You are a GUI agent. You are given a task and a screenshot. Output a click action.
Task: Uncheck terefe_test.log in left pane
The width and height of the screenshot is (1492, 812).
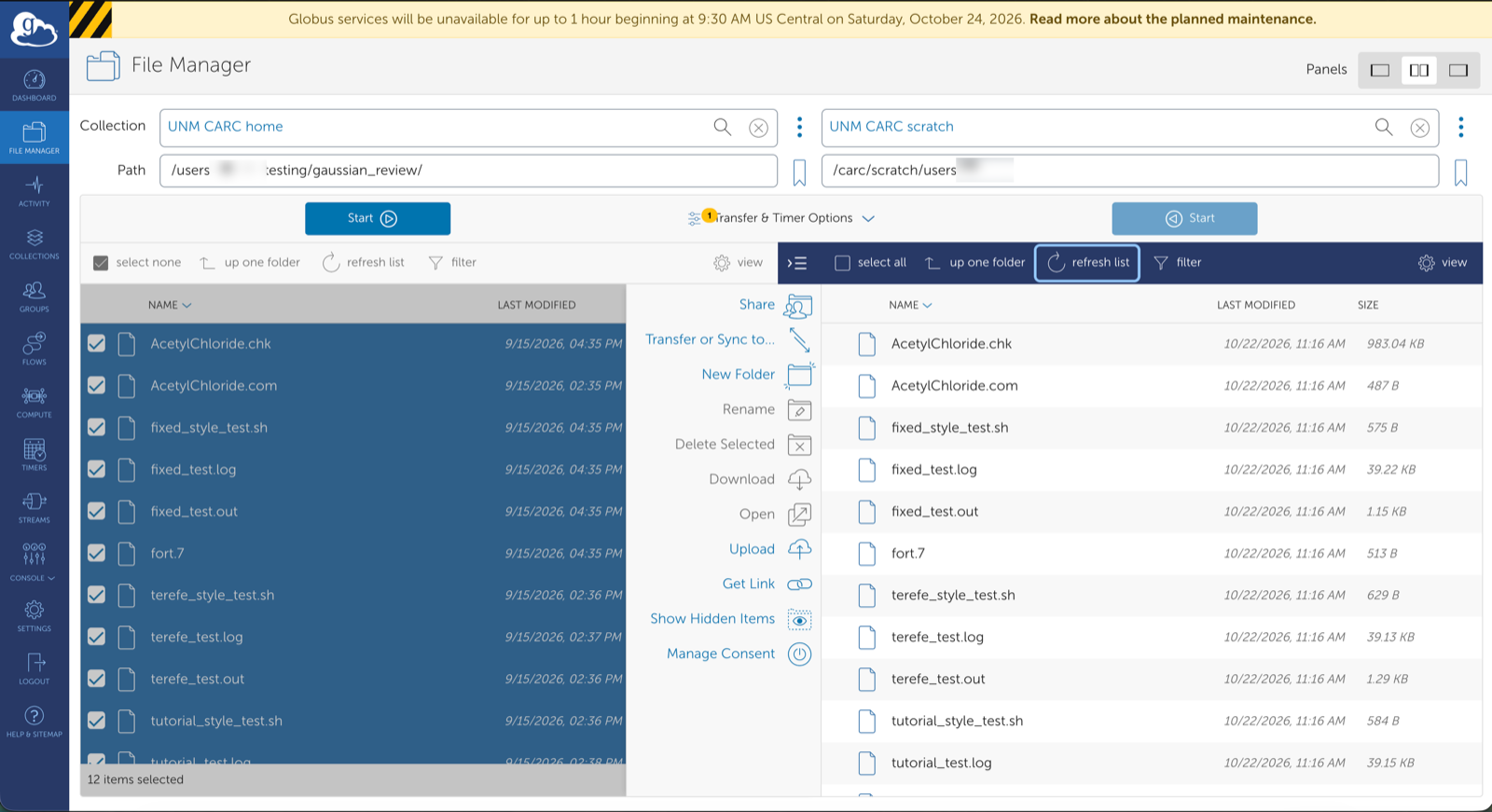pyautogui.click(x=96, y=637)
